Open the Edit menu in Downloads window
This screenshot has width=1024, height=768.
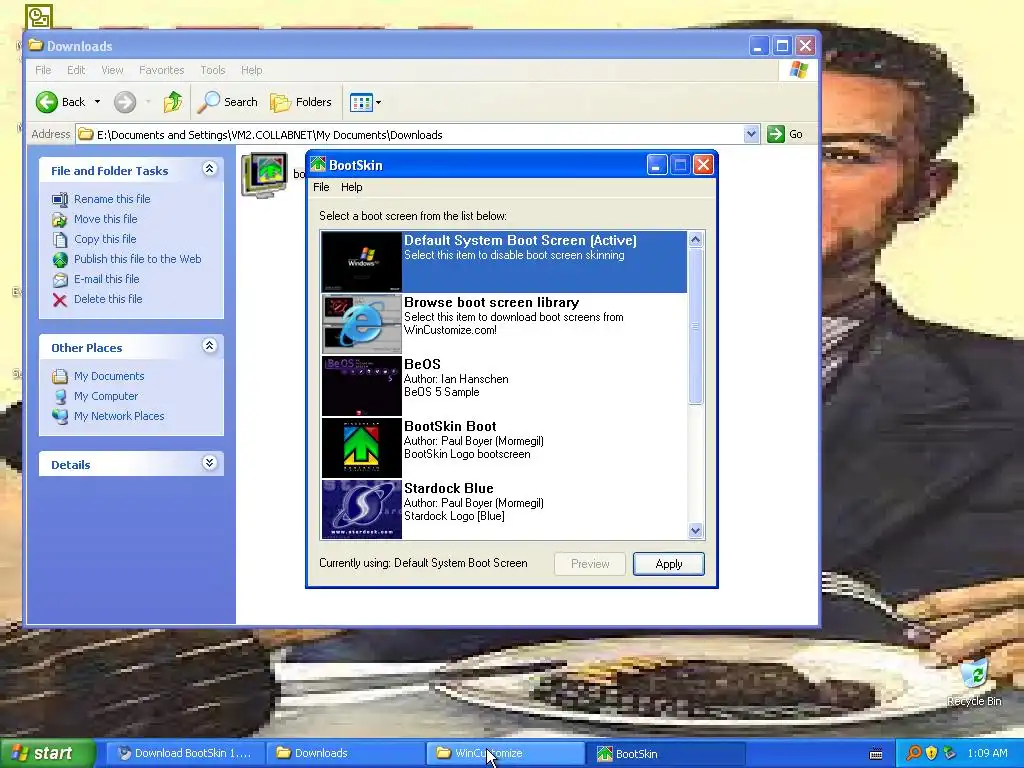(76, 70)
